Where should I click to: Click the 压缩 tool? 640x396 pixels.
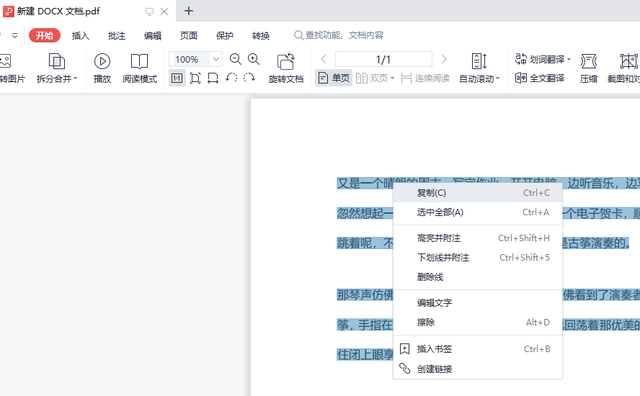(x=589, y=68)
